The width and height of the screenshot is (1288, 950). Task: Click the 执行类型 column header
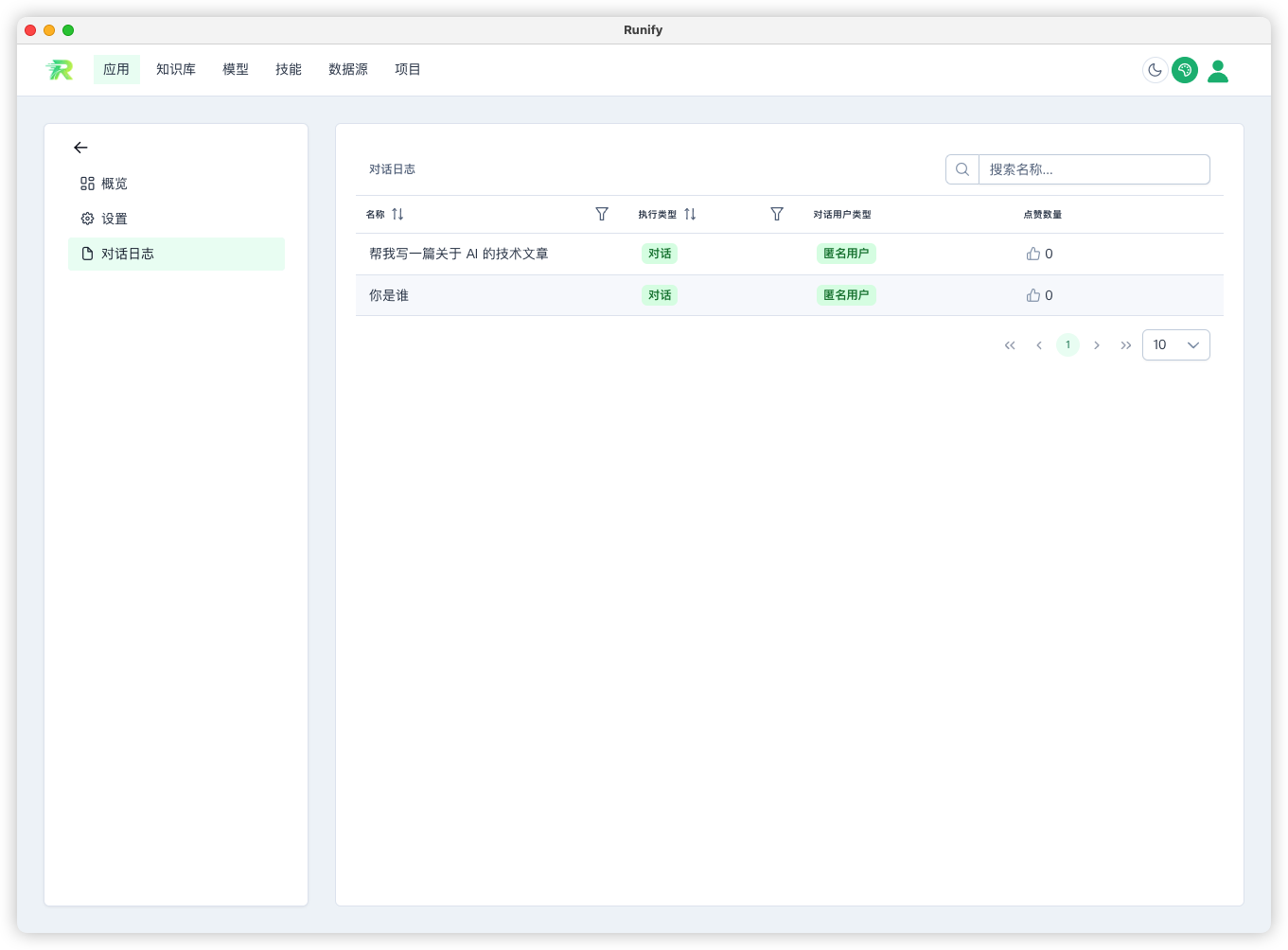tap(658, 215)
